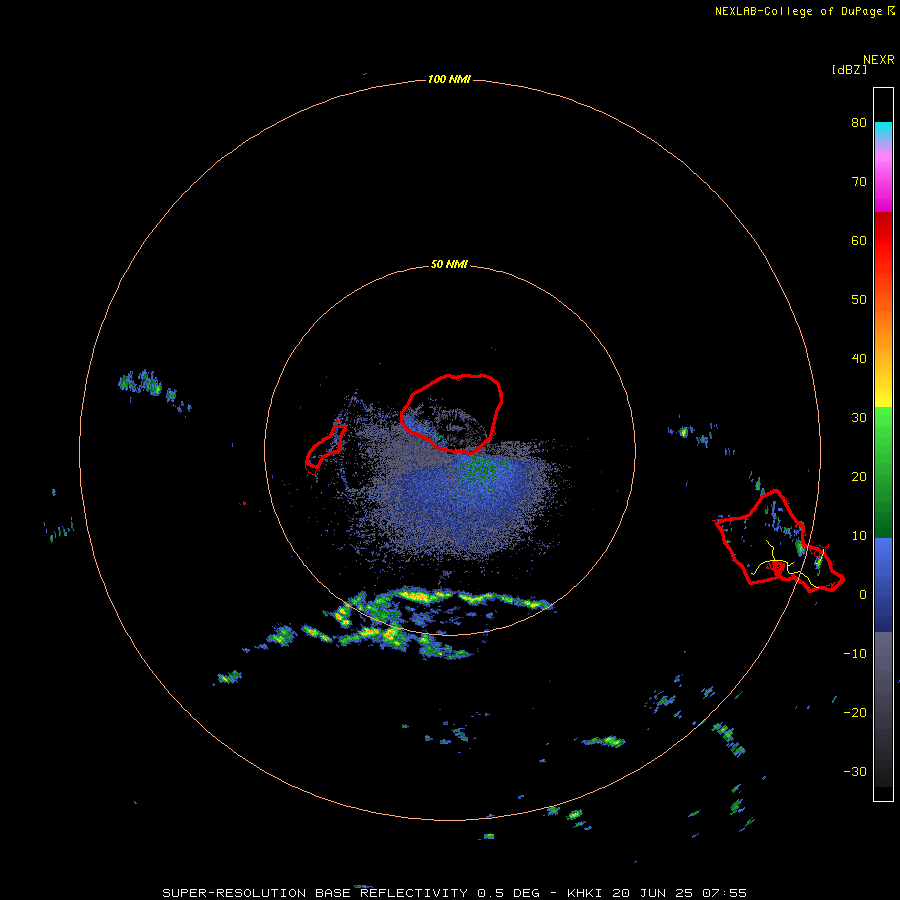Click the 60 value on dBZ scale
This screenshot has width=900, height=900.
(x=859, y=240)
